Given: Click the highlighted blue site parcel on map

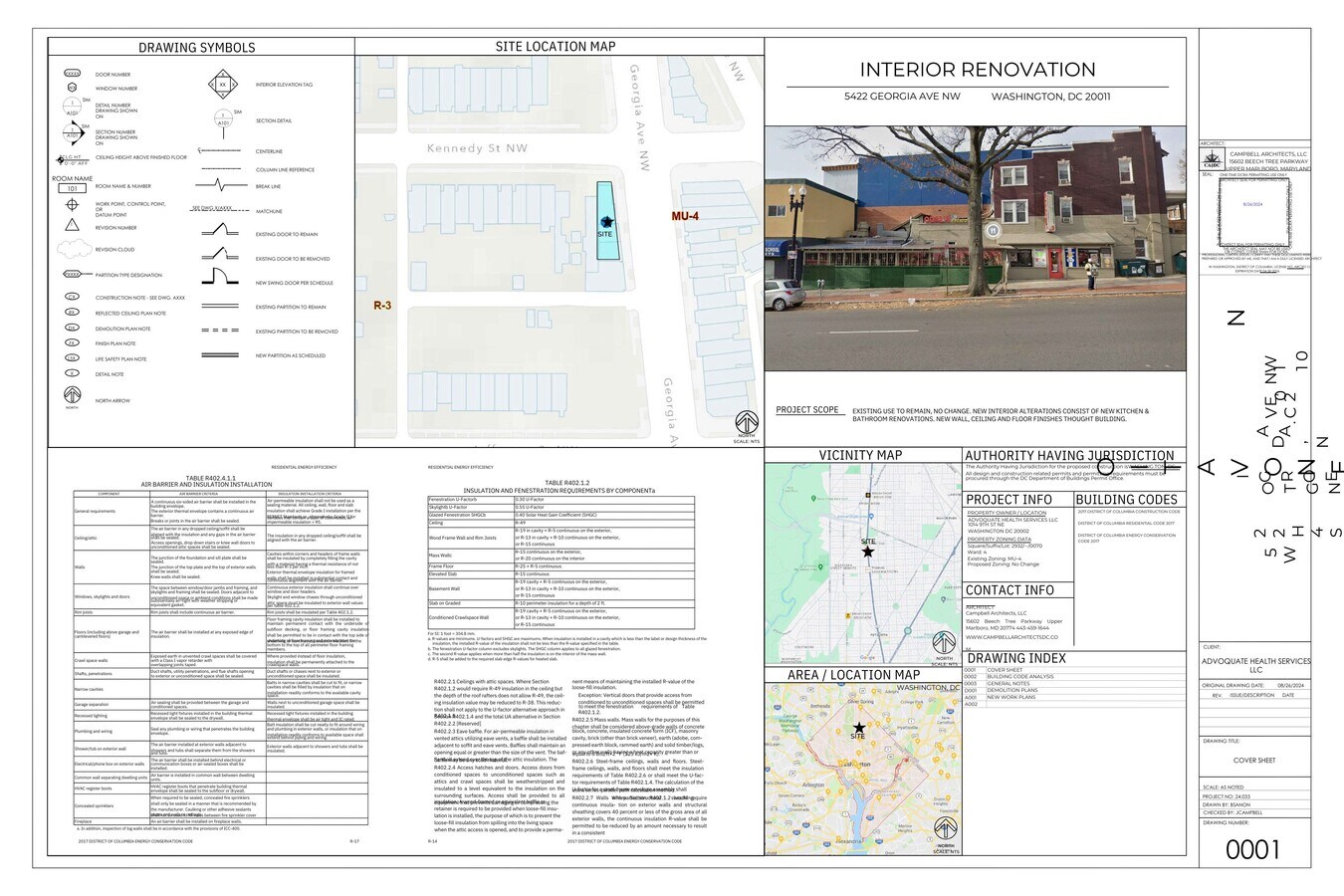Looking at the screenshot, I should coord(605,221).
